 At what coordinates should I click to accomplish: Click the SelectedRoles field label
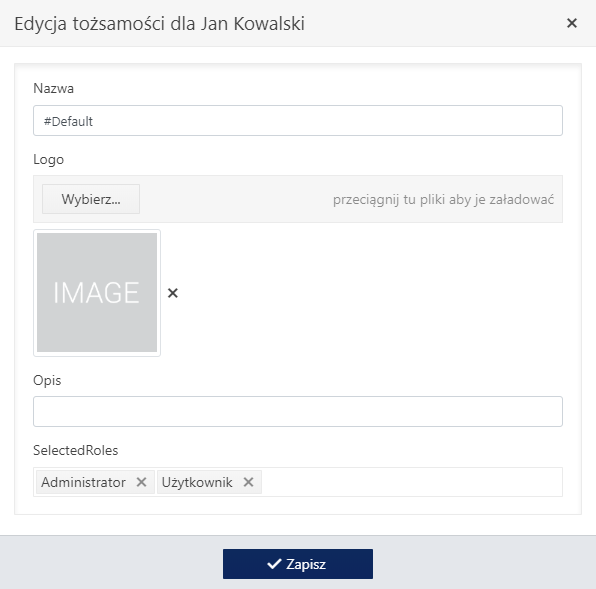pos(76,450)
